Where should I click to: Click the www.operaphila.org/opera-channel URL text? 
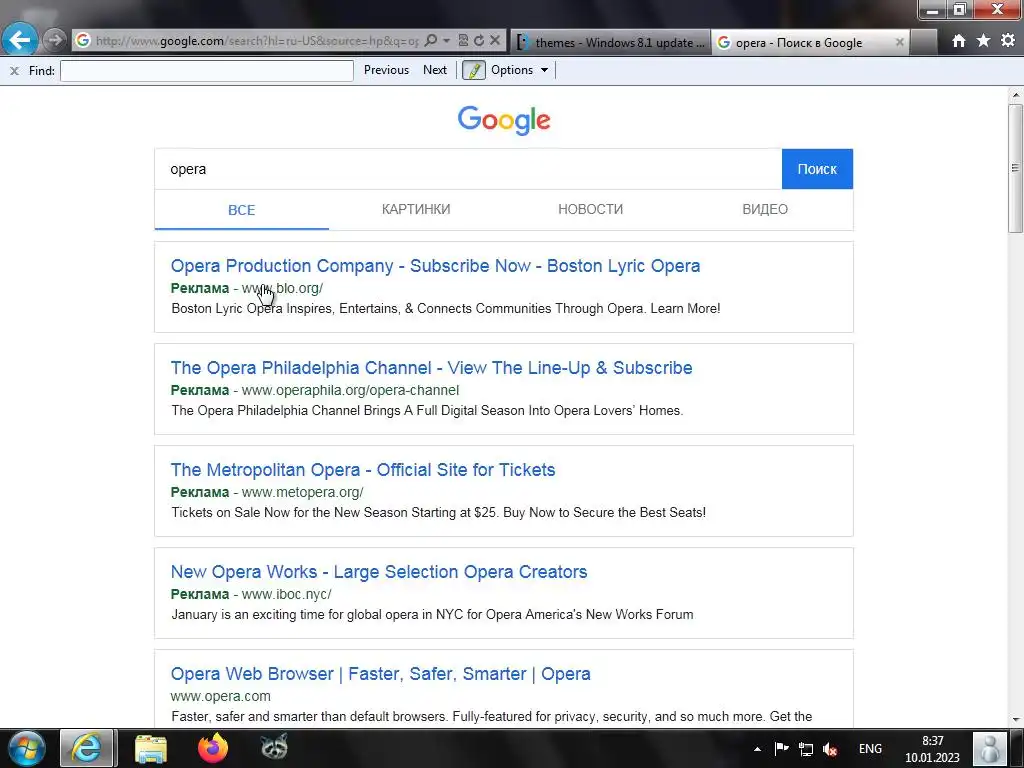(350, 390)
